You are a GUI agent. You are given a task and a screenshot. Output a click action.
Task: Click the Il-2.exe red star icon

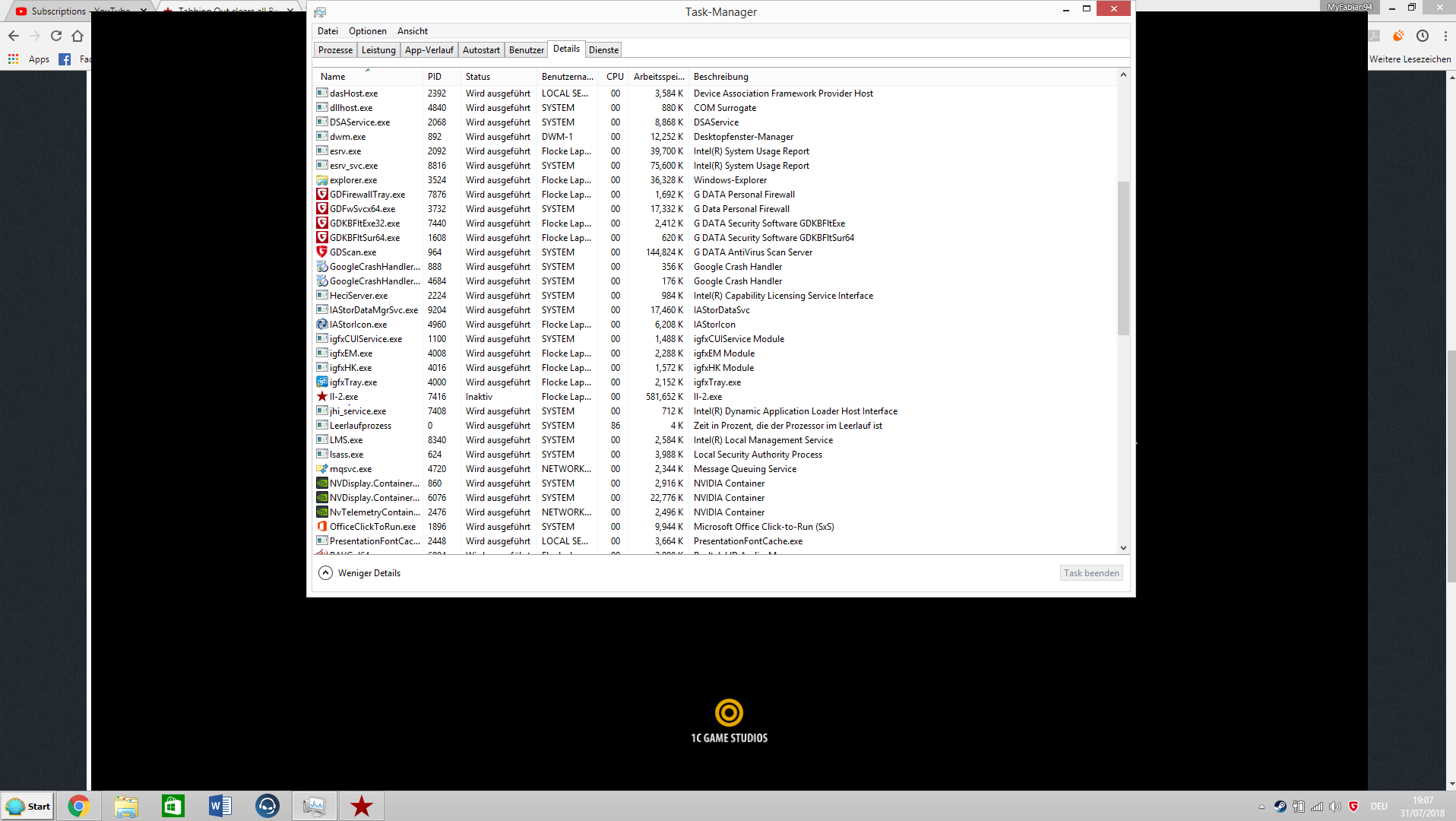pyautogui.click(x=322, y=397)
